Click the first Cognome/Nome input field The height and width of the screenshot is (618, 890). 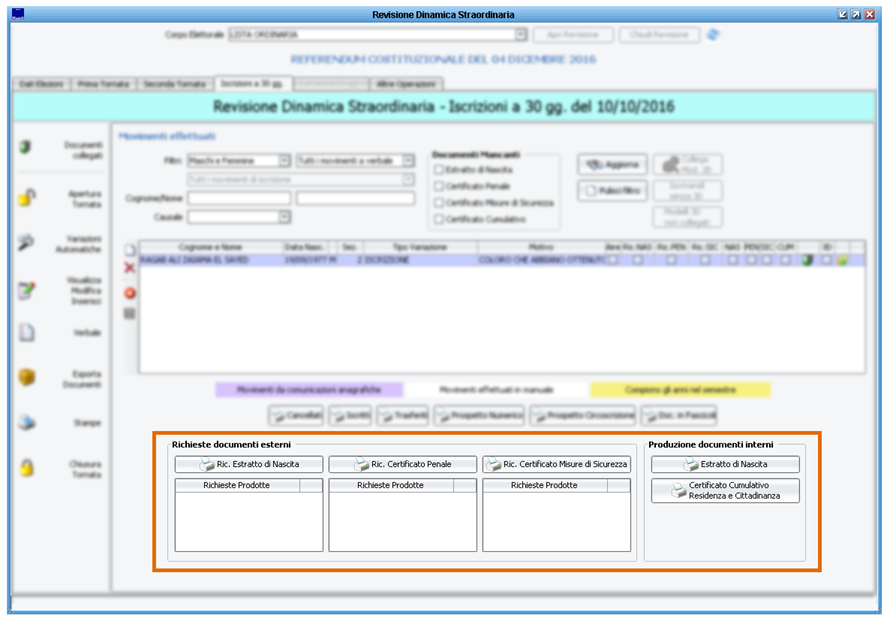239,199
